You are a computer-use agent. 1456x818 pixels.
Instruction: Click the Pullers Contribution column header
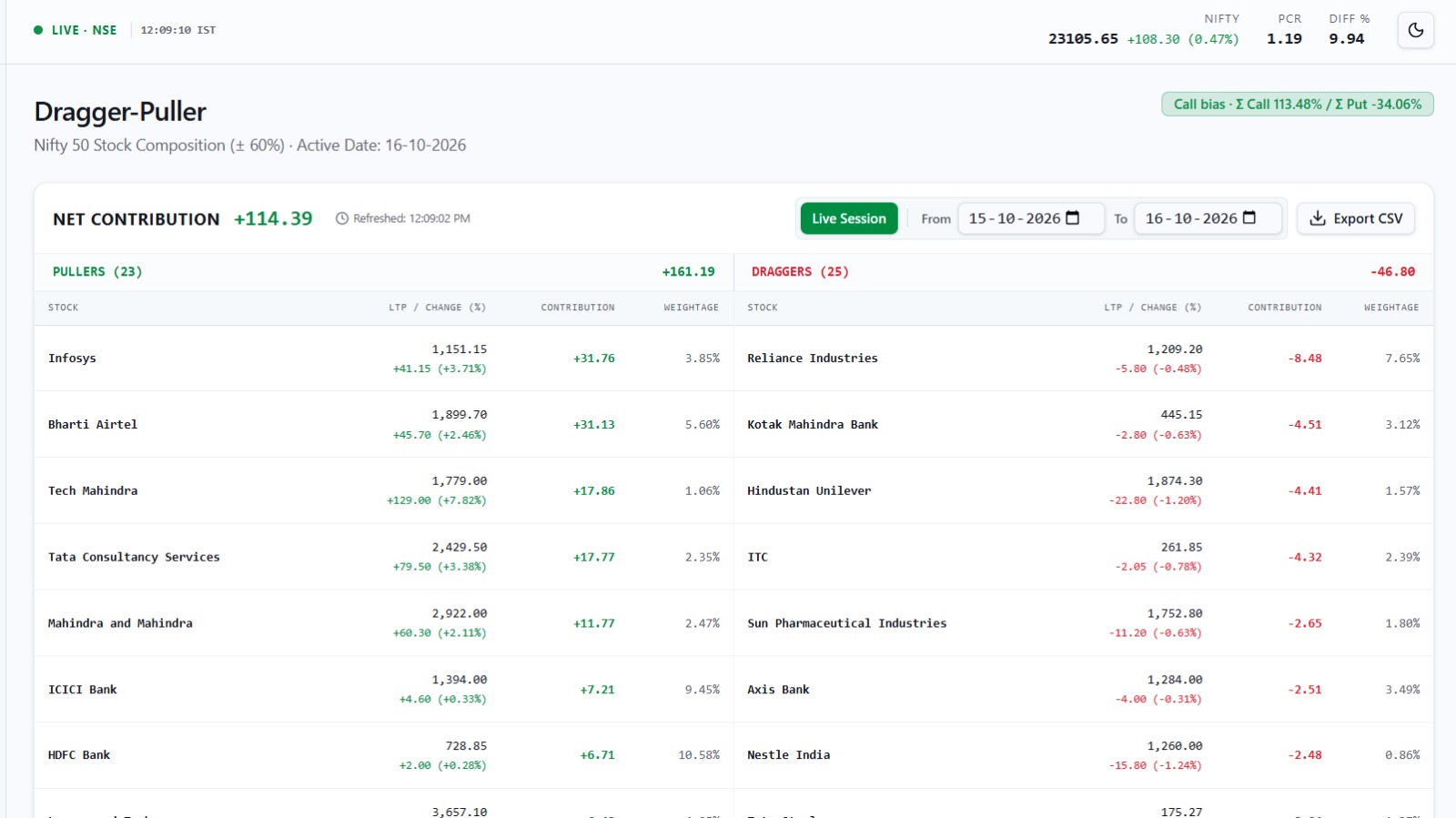click(x=578, y=308)
